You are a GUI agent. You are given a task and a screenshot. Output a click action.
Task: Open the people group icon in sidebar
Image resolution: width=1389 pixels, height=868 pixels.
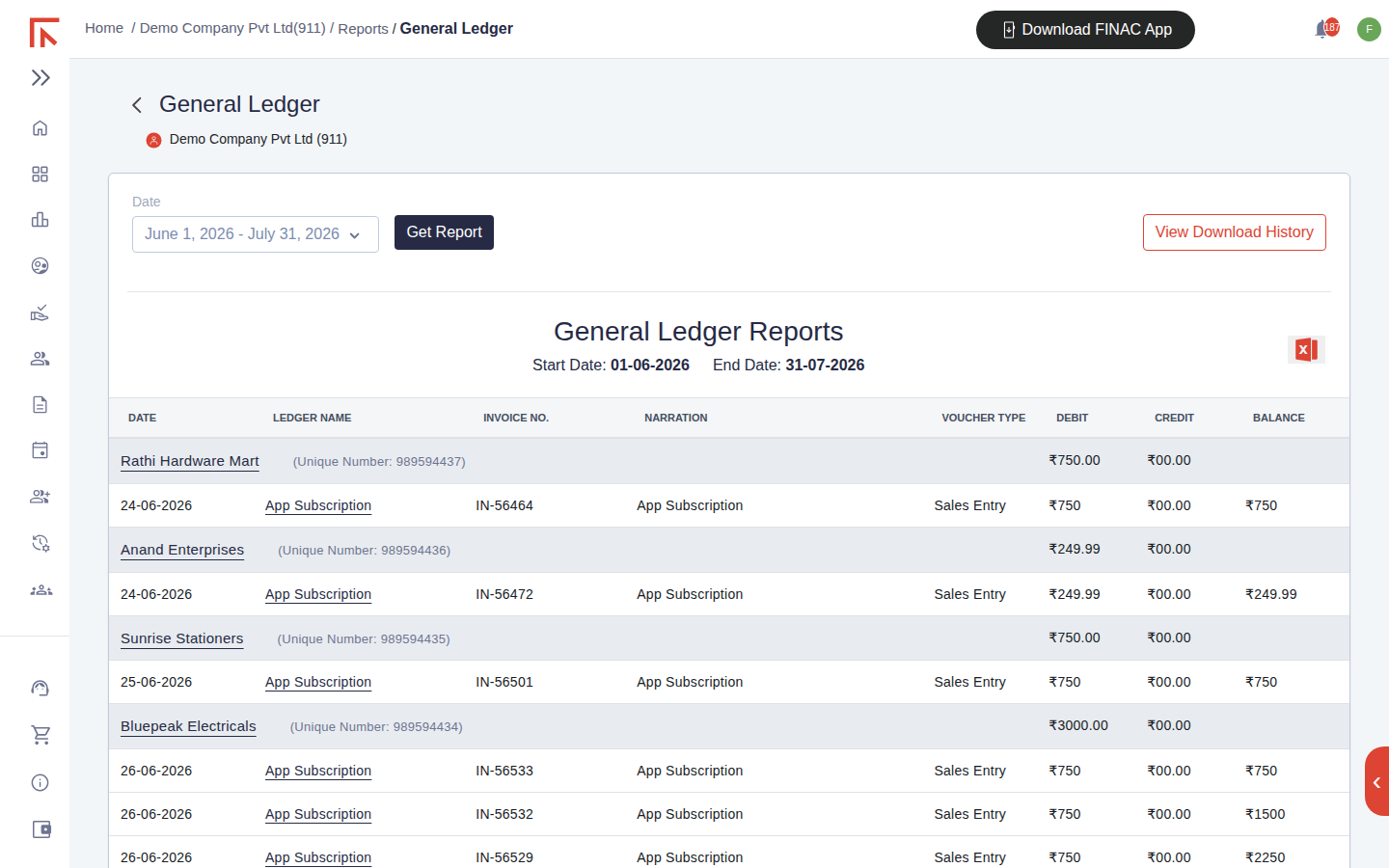pos(40,359)
